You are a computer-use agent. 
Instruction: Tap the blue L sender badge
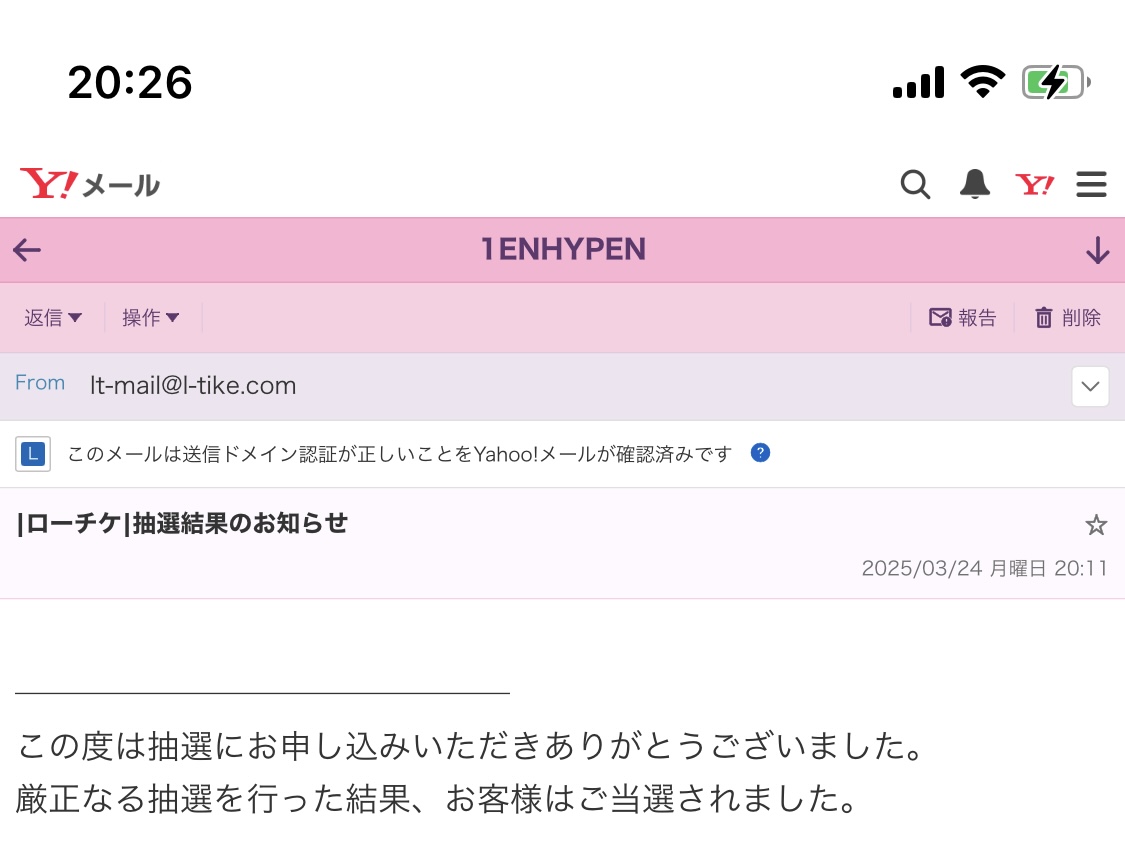33,454
